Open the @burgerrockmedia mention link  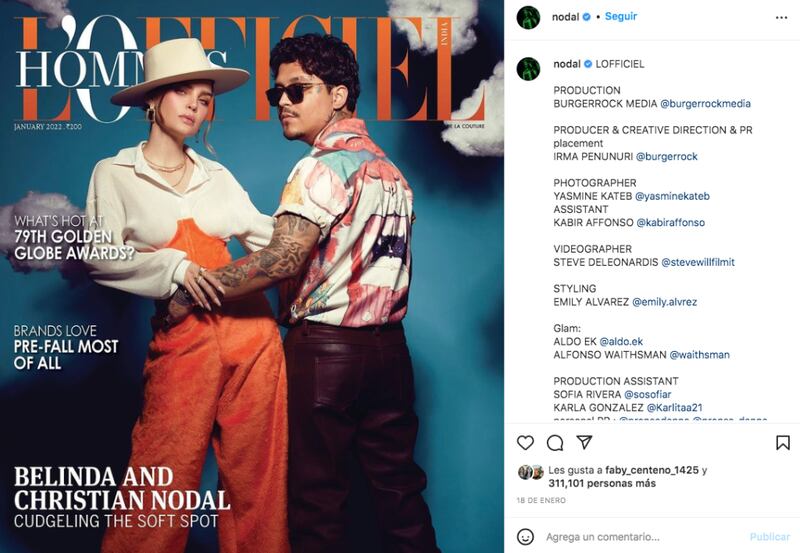coord(705,104)
